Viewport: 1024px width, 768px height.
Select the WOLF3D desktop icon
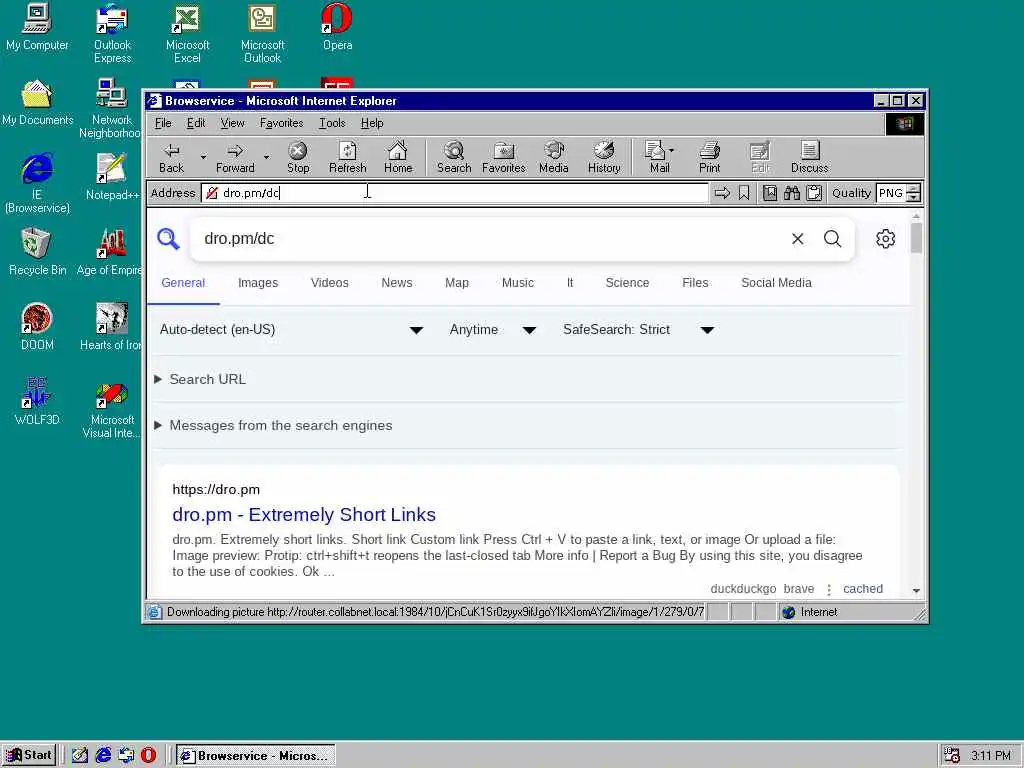[37, 402]
